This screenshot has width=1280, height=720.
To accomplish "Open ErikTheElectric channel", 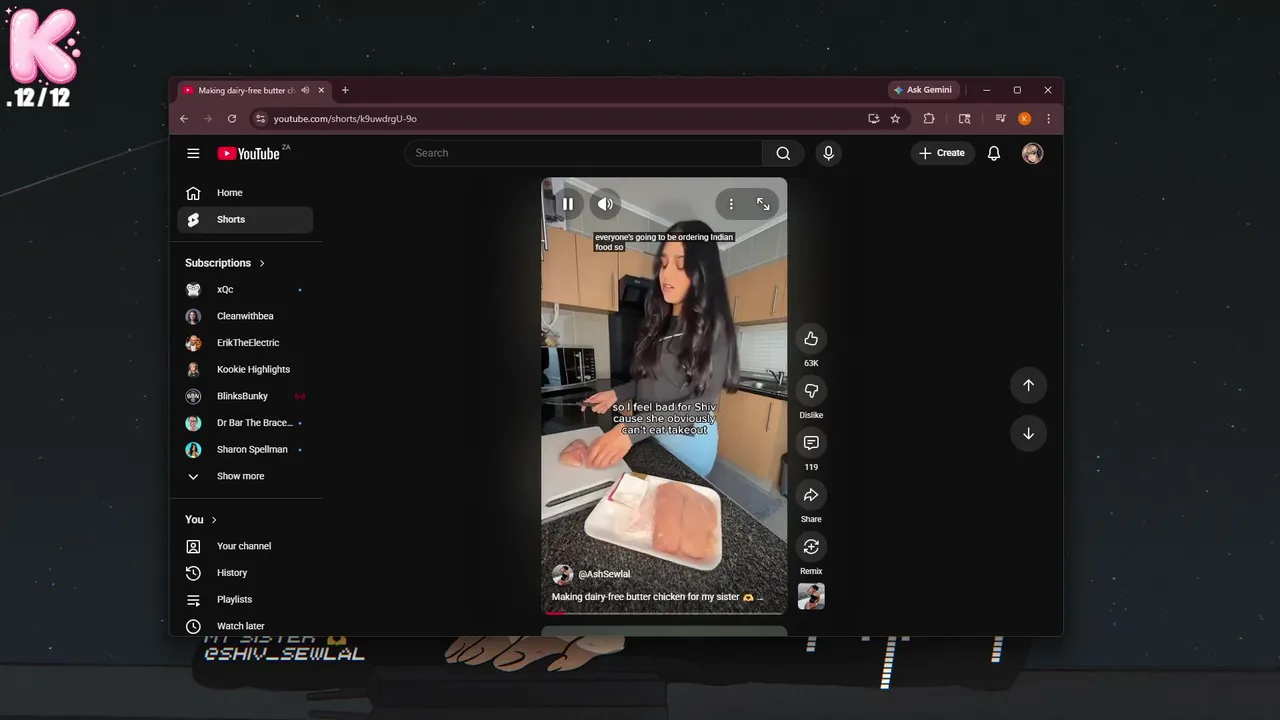I will click(x=245, y=343).
